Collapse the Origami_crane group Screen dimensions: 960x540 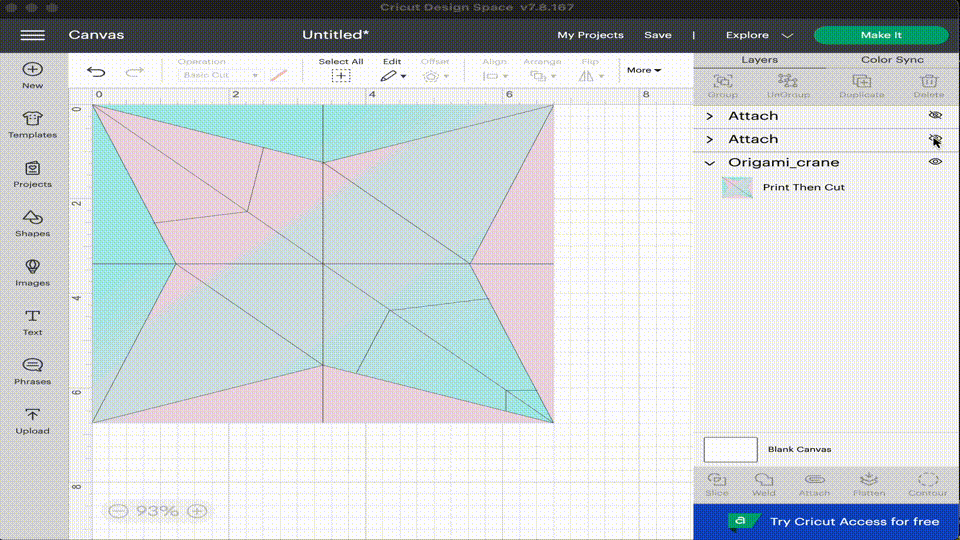pyautogui.click(x=710, y=163)
